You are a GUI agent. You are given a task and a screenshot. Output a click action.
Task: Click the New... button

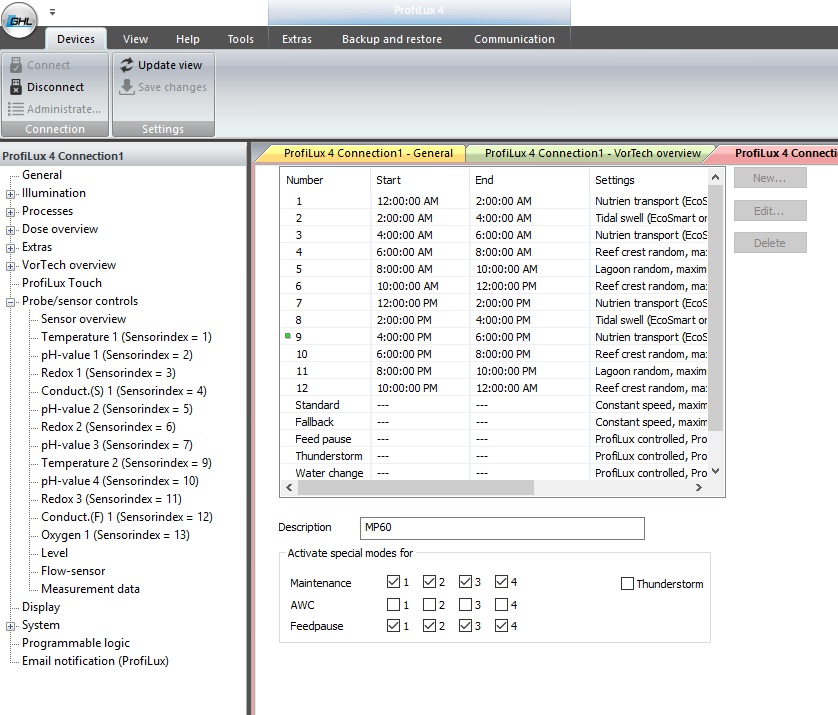[770, 178]
